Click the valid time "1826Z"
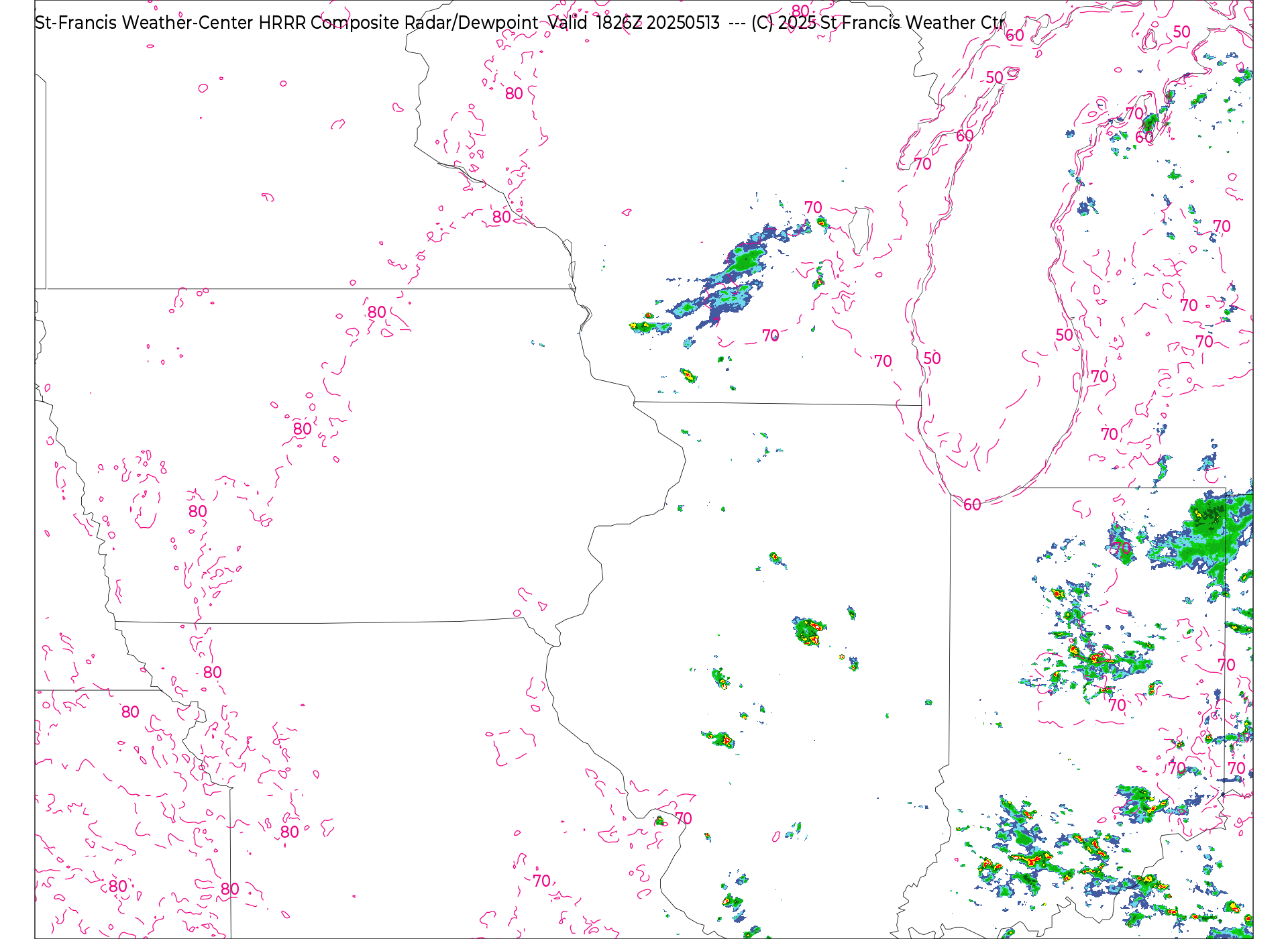 click(619, 23)
